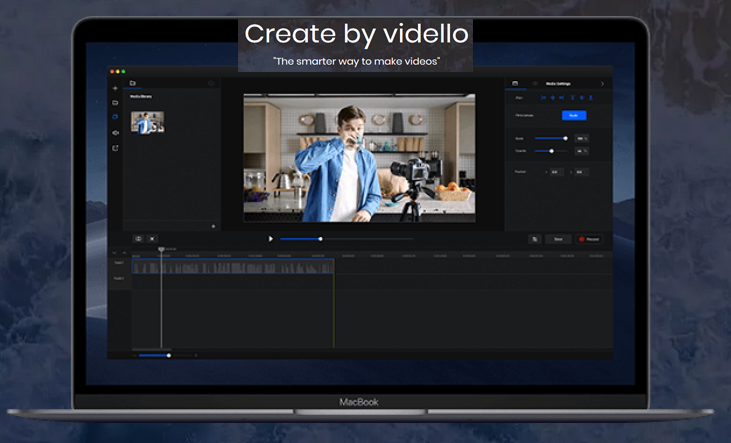Screen dimensions: 731x443
Task: Align the media to horizontal center
Action: pos(552,98)
